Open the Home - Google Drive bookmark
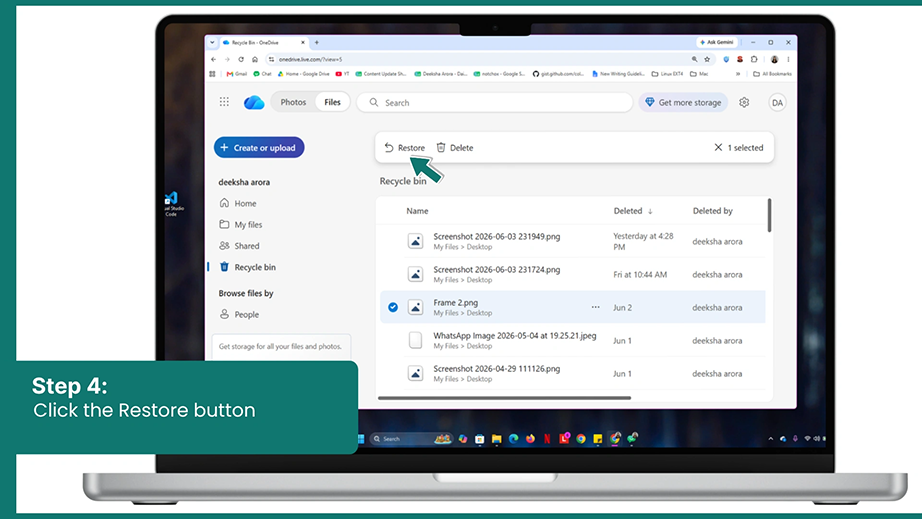Viewport: 922px width, 519px height. pyautogui.click(x=303, y=74)
